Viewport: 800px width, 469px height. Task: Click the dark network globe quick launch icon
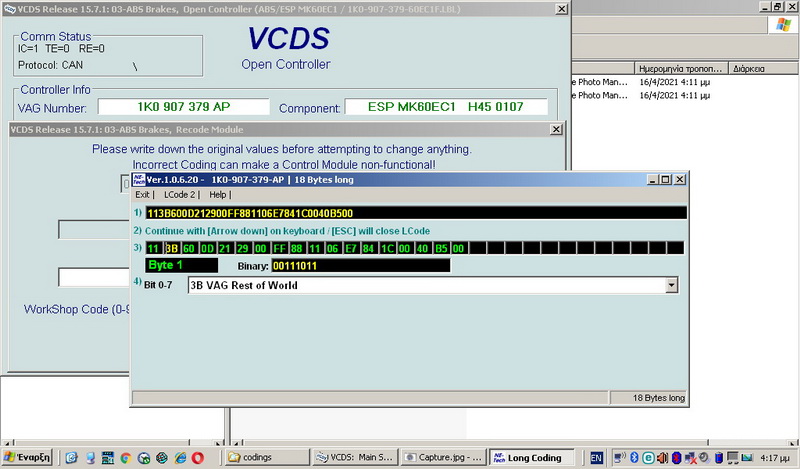[162, 458]
